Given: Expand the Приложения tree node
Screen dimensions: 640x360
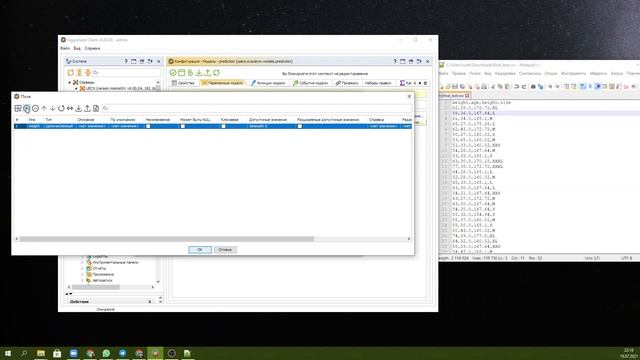Looking at the screenshot, I should pyautogui.click(x=82, y=275).
